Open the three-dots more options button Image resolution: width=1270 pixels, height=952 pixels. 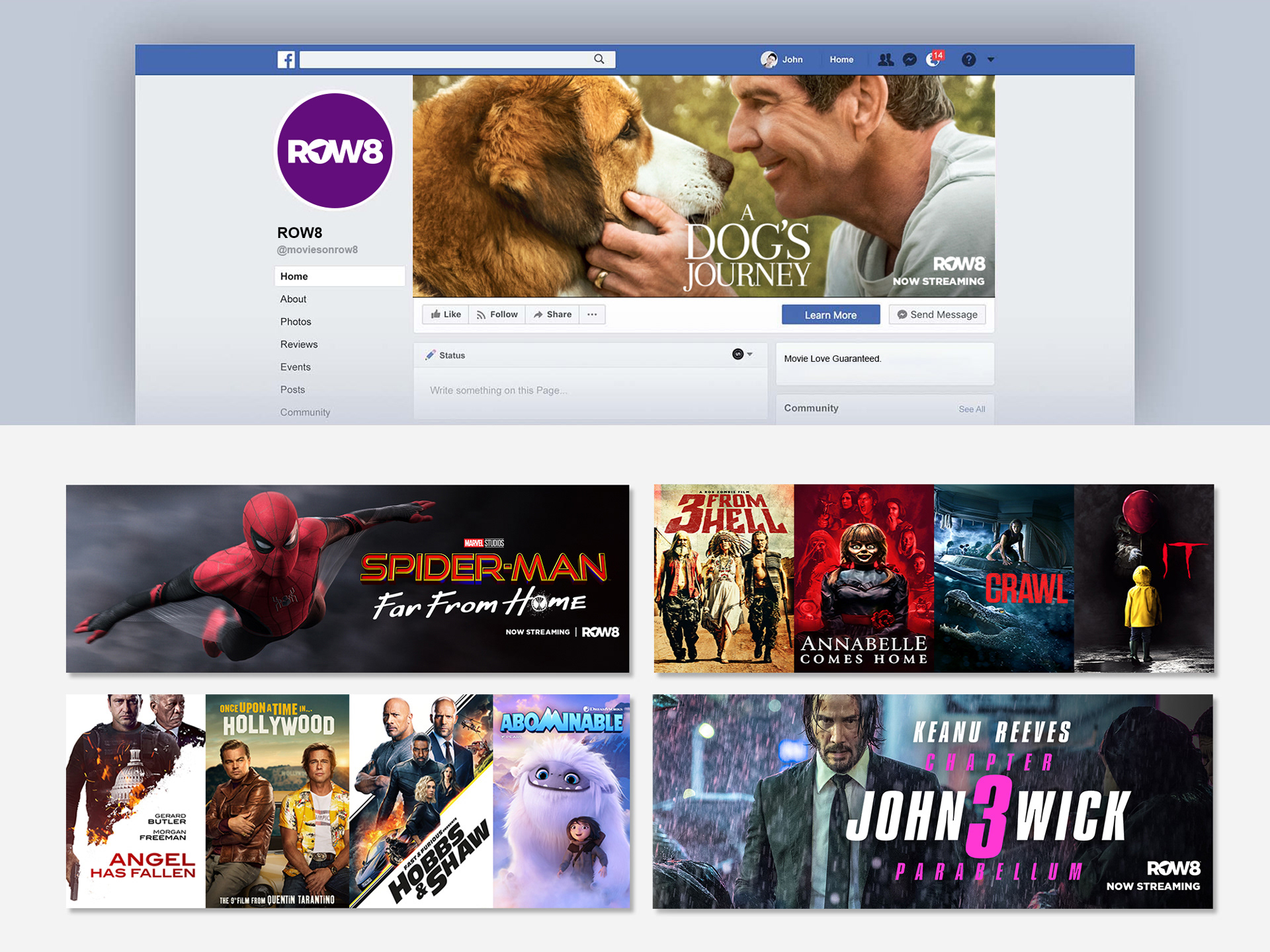tap(592, 315)
